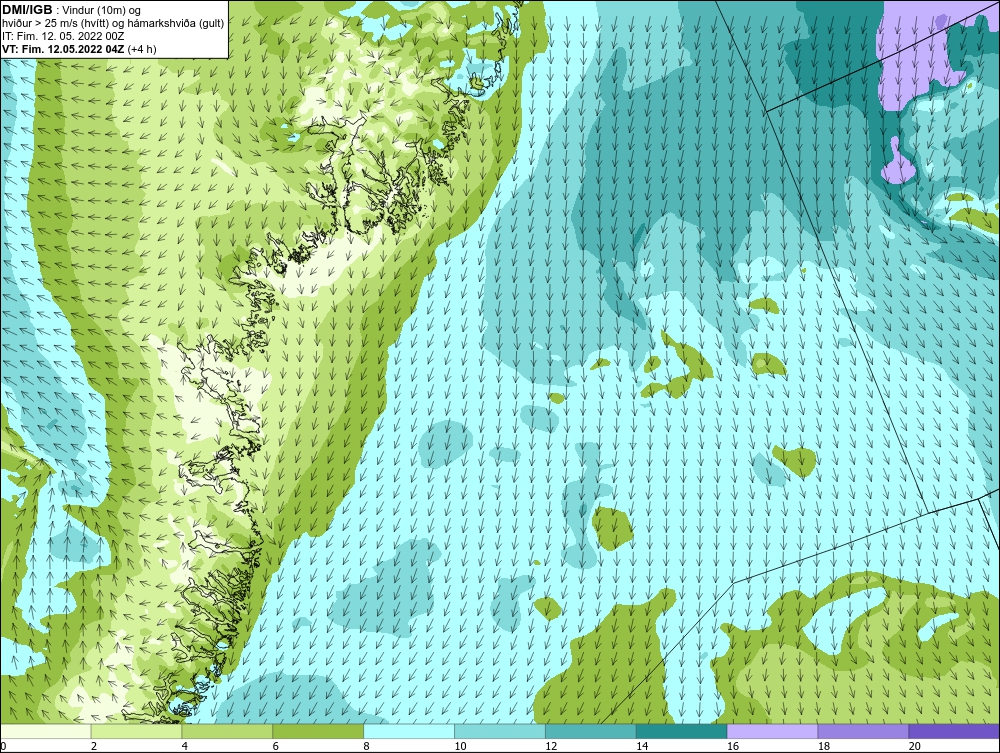Click the 14–16 m/s dark teal legend swatch
The width and height of the screenshot is (1000, 753).
click(682, 731)
